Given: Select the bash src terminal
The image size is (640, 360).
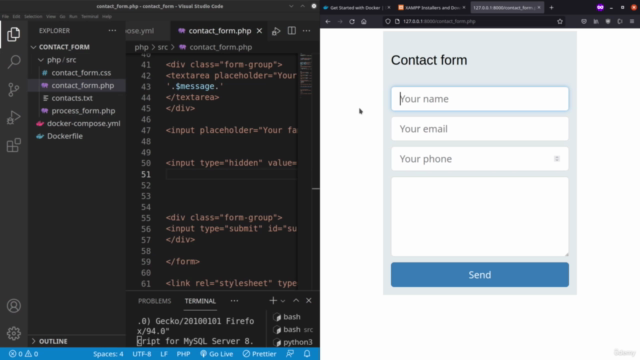Looking at the screenshot, I should point(293,330).
